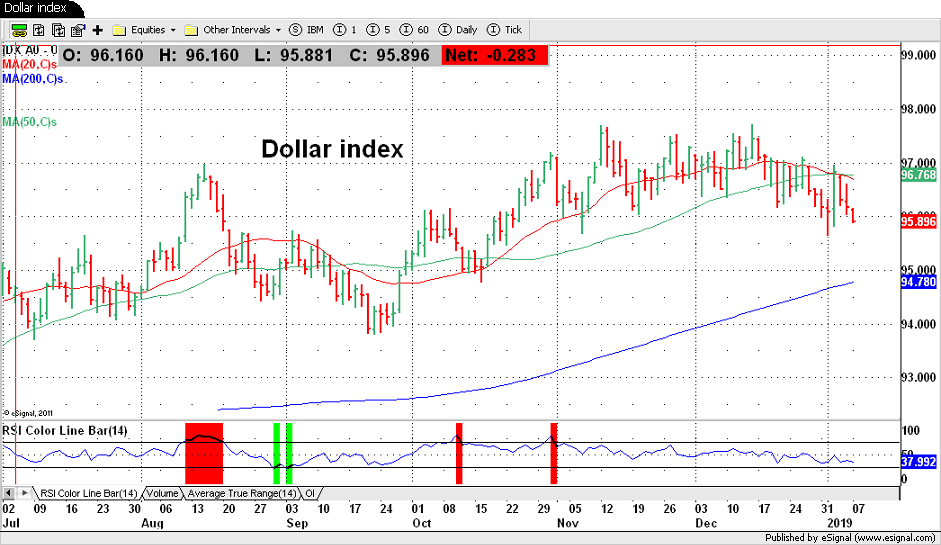941x545 pixels.
Task: Click the MA(200,C)s legend label
Action: click(34, 79)
